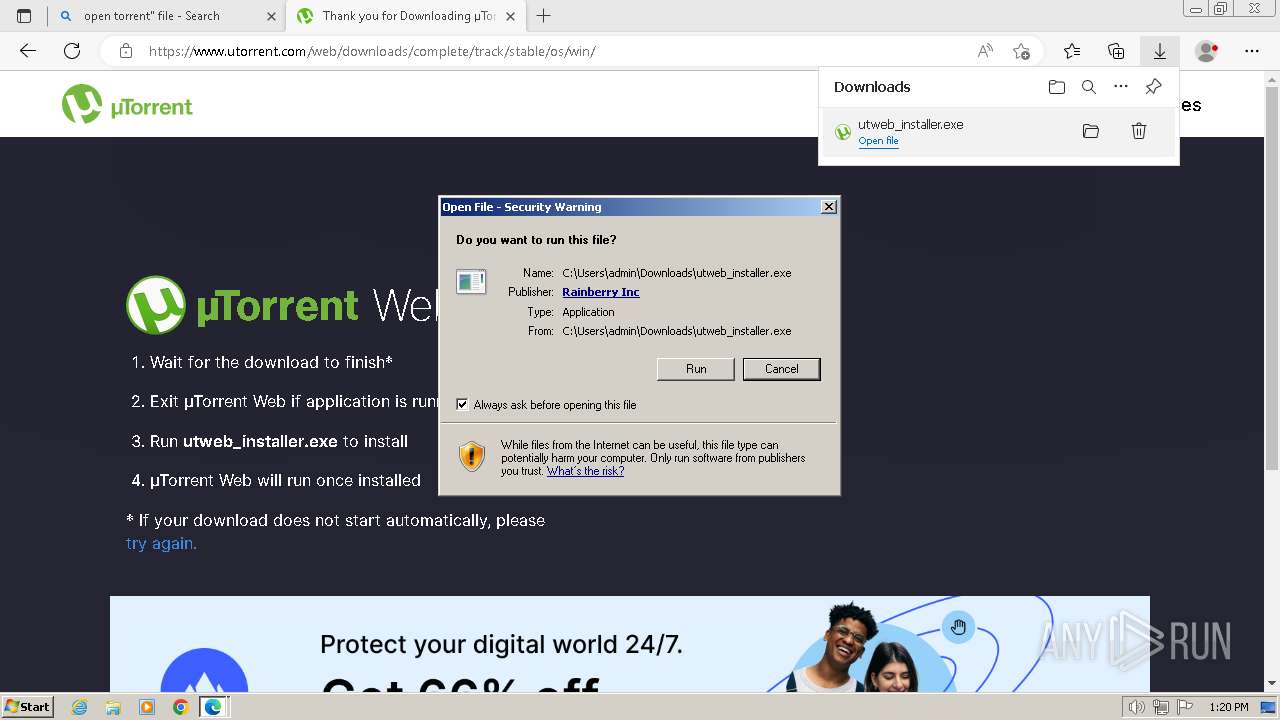
Task: Select Edge icon in taskbar
Action: click(213, 707)
